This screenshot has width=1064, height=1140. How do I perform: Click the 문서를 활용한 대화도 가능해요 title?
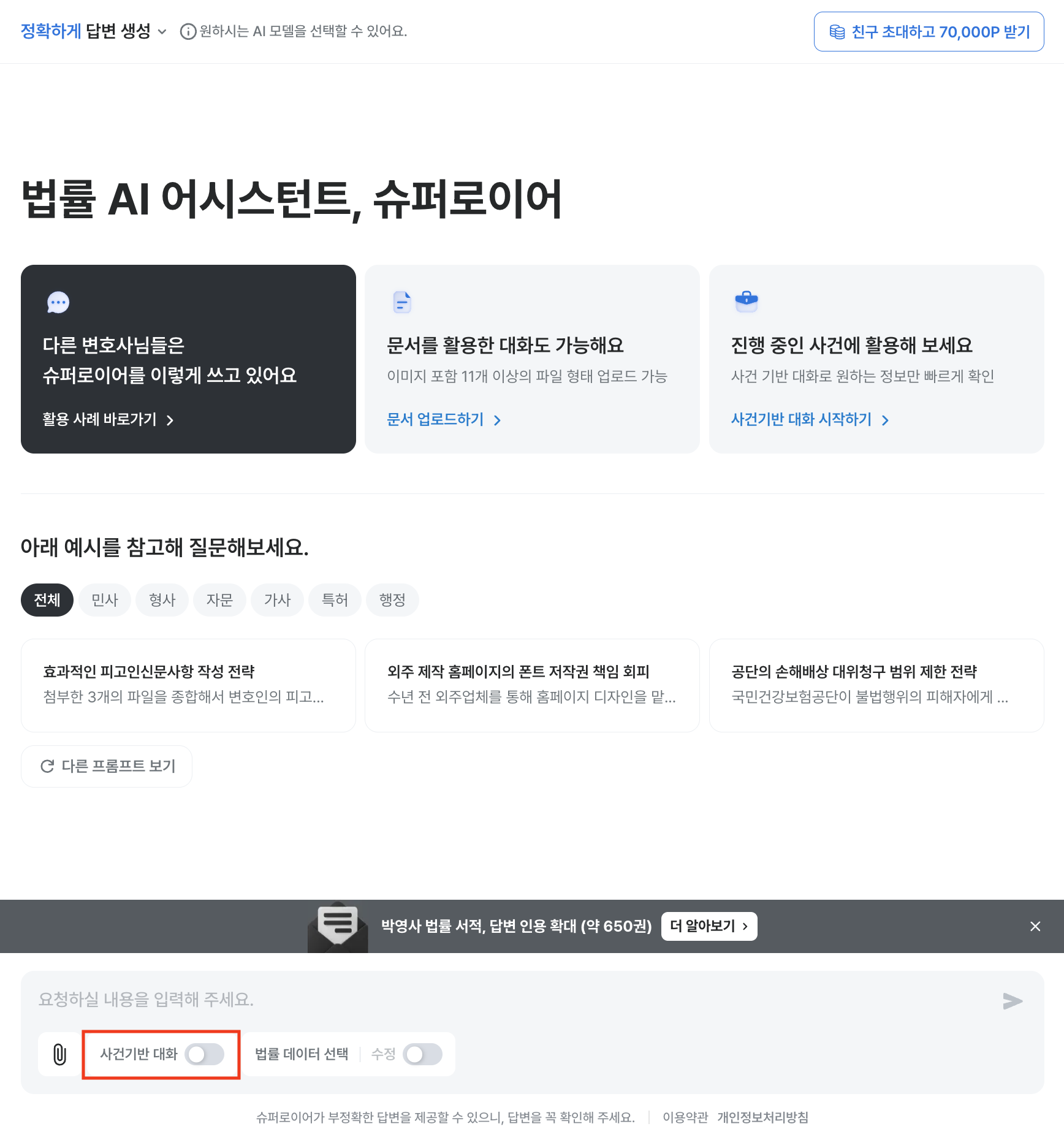(505, 346)
